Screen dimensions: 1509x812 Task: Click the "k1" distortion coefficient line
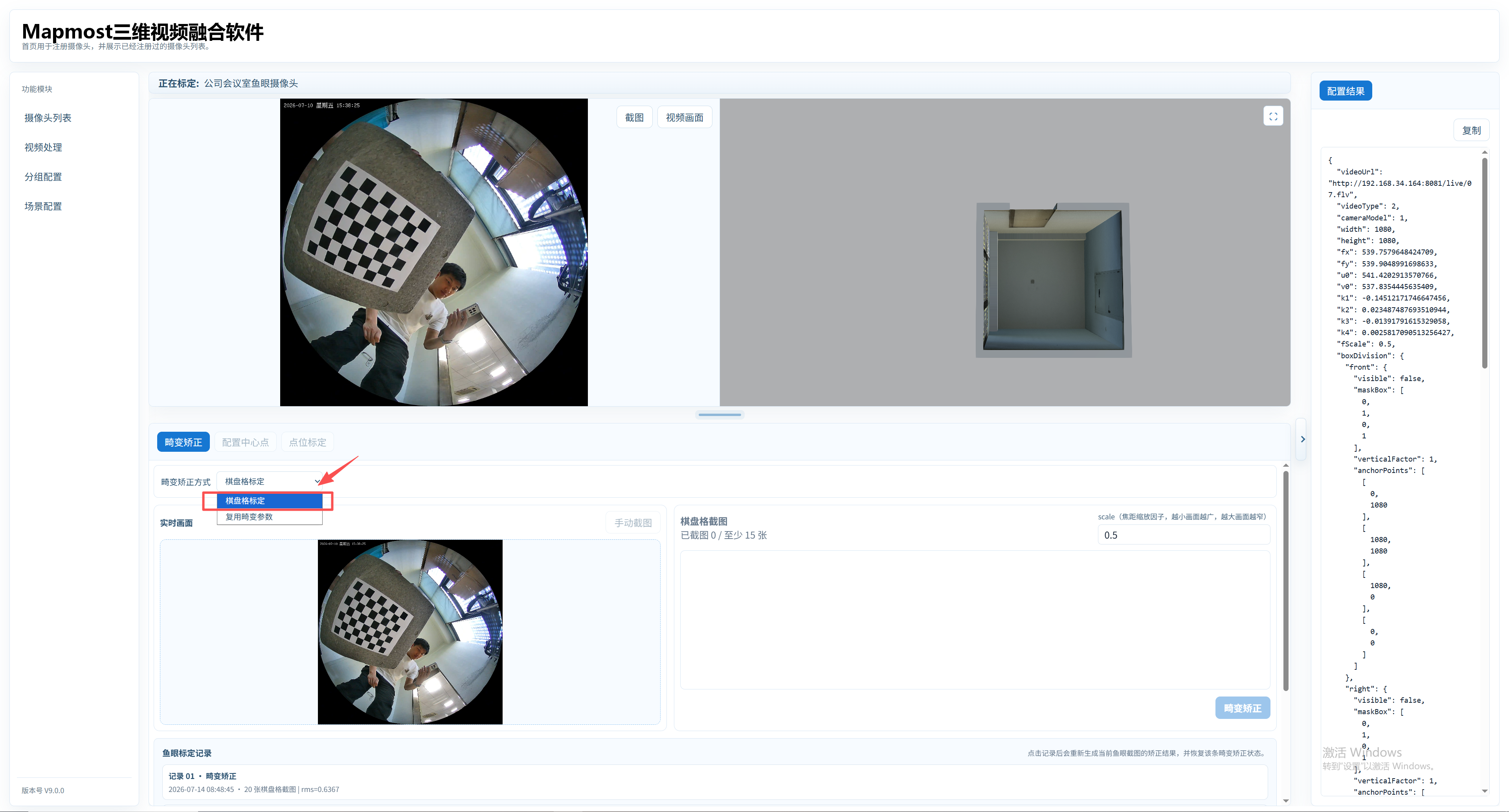(1393, 298)
